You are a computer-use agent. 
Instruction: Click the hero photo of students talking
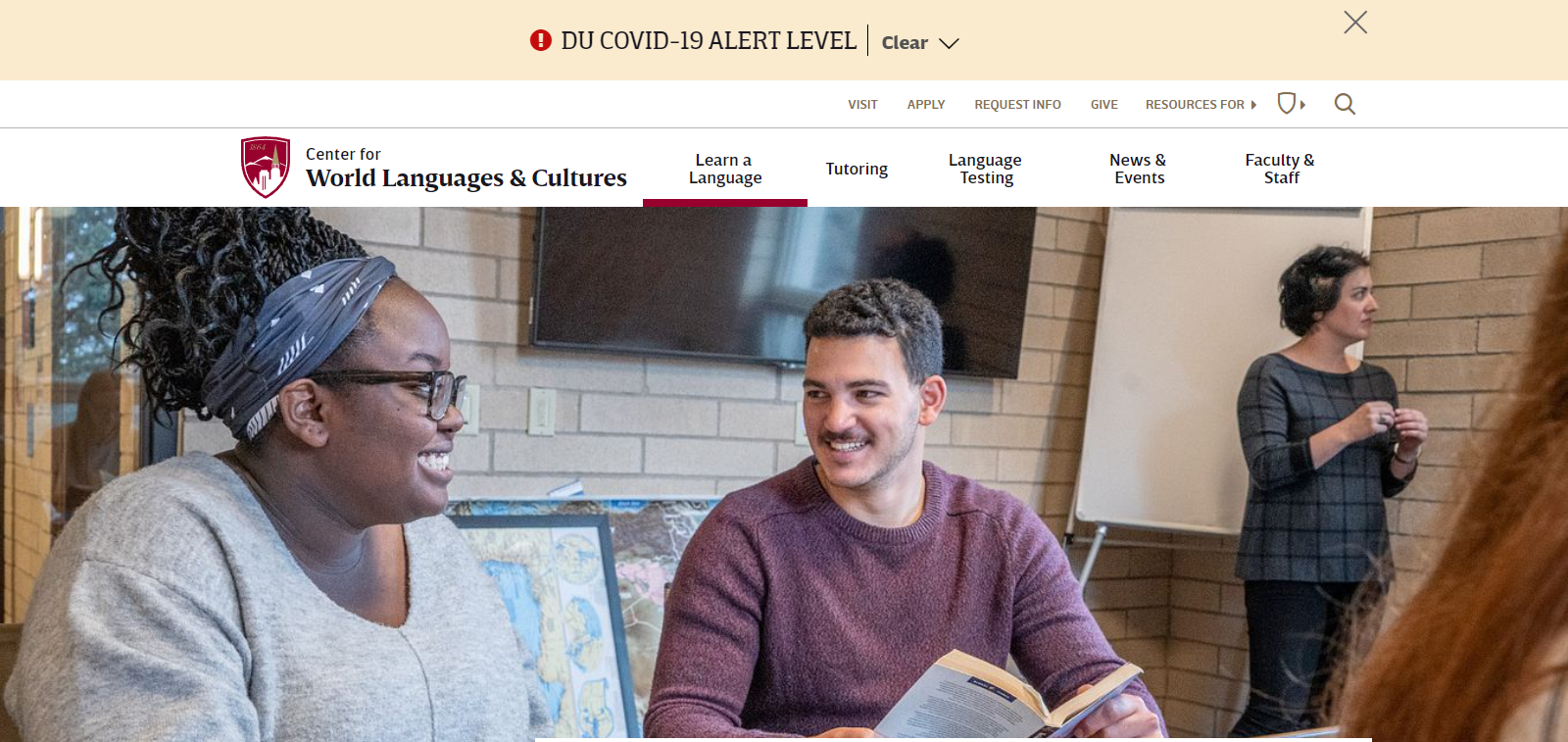click(x=784, y=473)
